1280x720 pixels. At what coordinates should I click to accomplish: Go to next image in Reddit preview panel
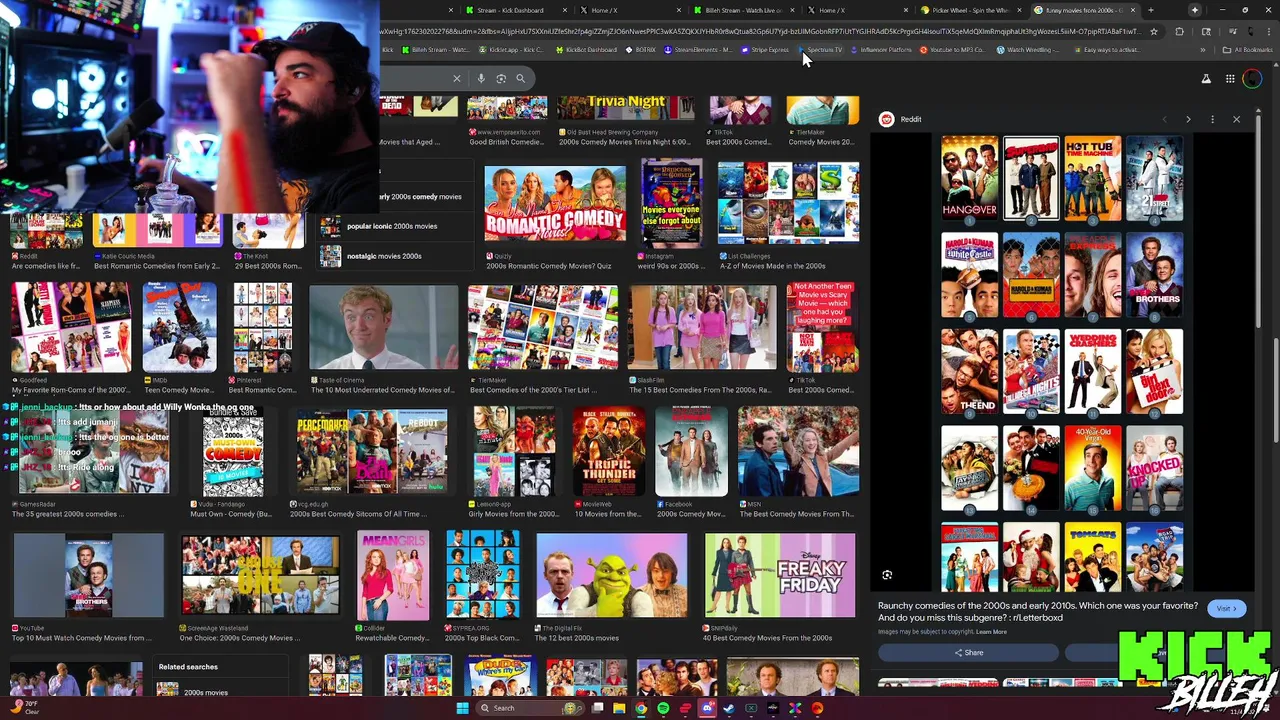(1188, 119)
